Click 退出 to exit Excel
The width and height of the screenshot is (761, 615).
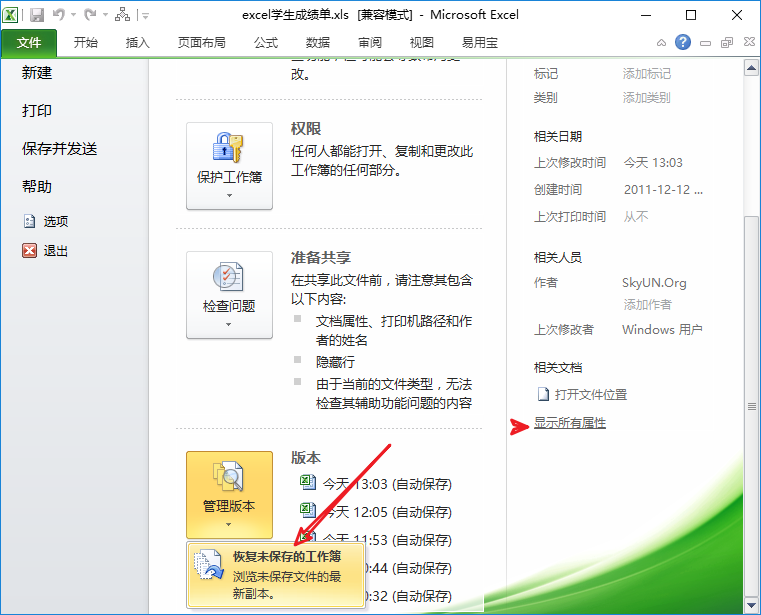click(55, 251)
